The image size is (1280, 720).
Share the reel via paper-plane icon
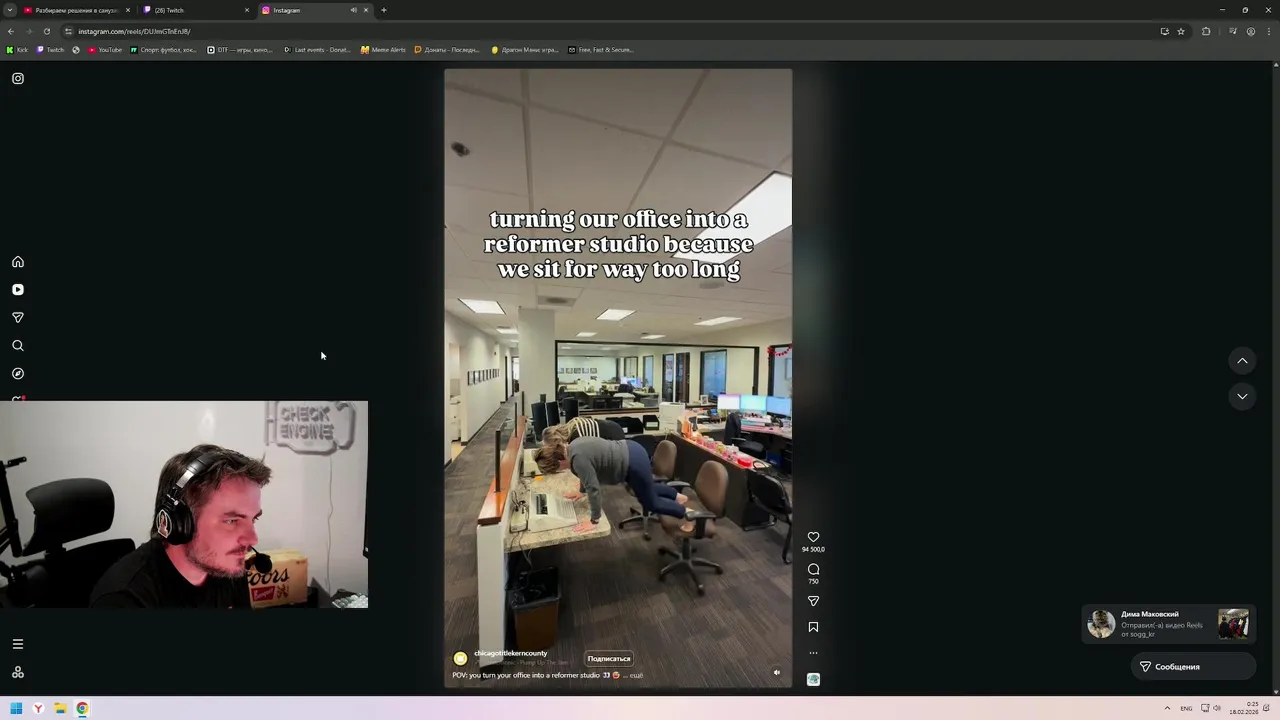813,601
